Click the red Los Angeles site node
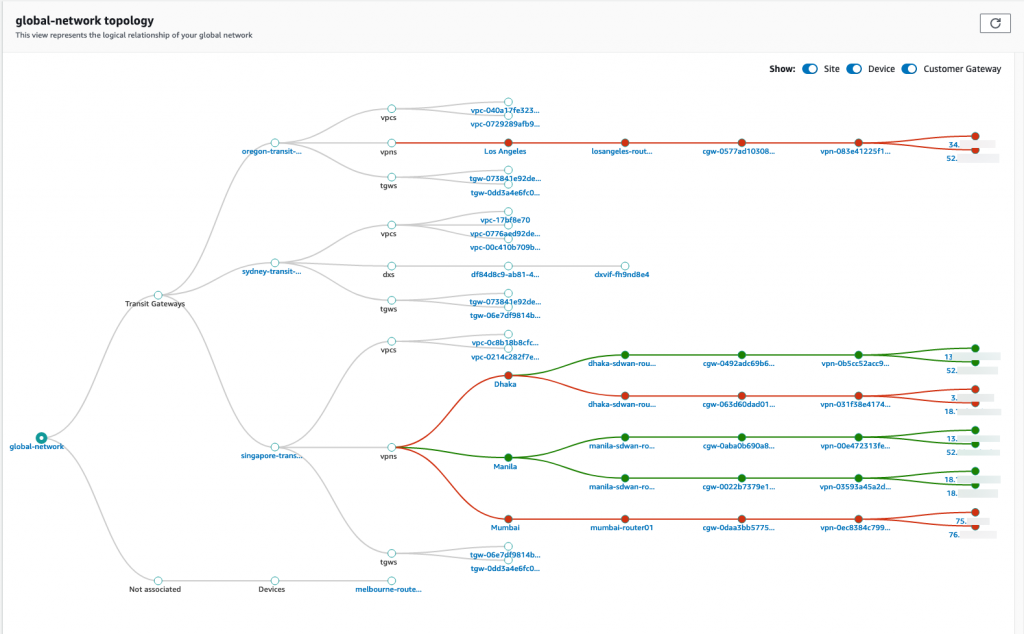The width and height of the screenshot is (1024, 634). click(506, 142)
